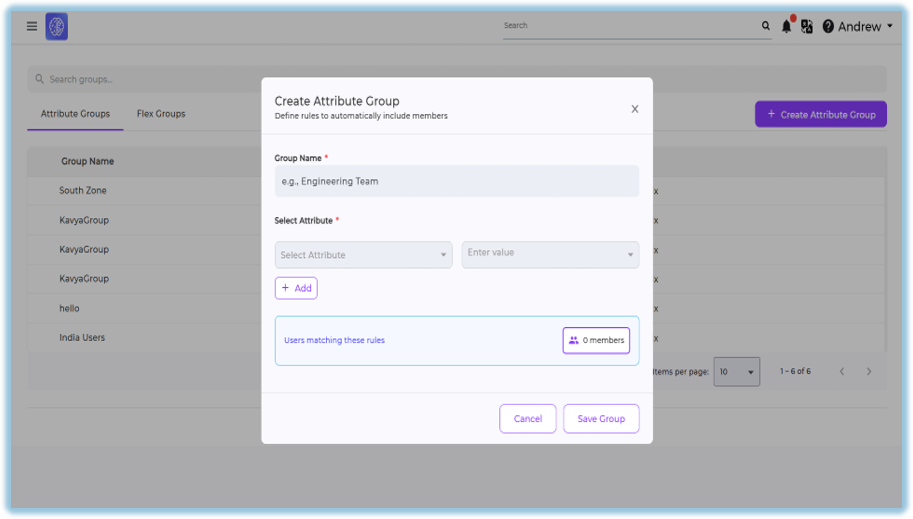Viewport: 913px width, 519px height.
Task: Focus the Group Name input field
Action: click(457, 181)
